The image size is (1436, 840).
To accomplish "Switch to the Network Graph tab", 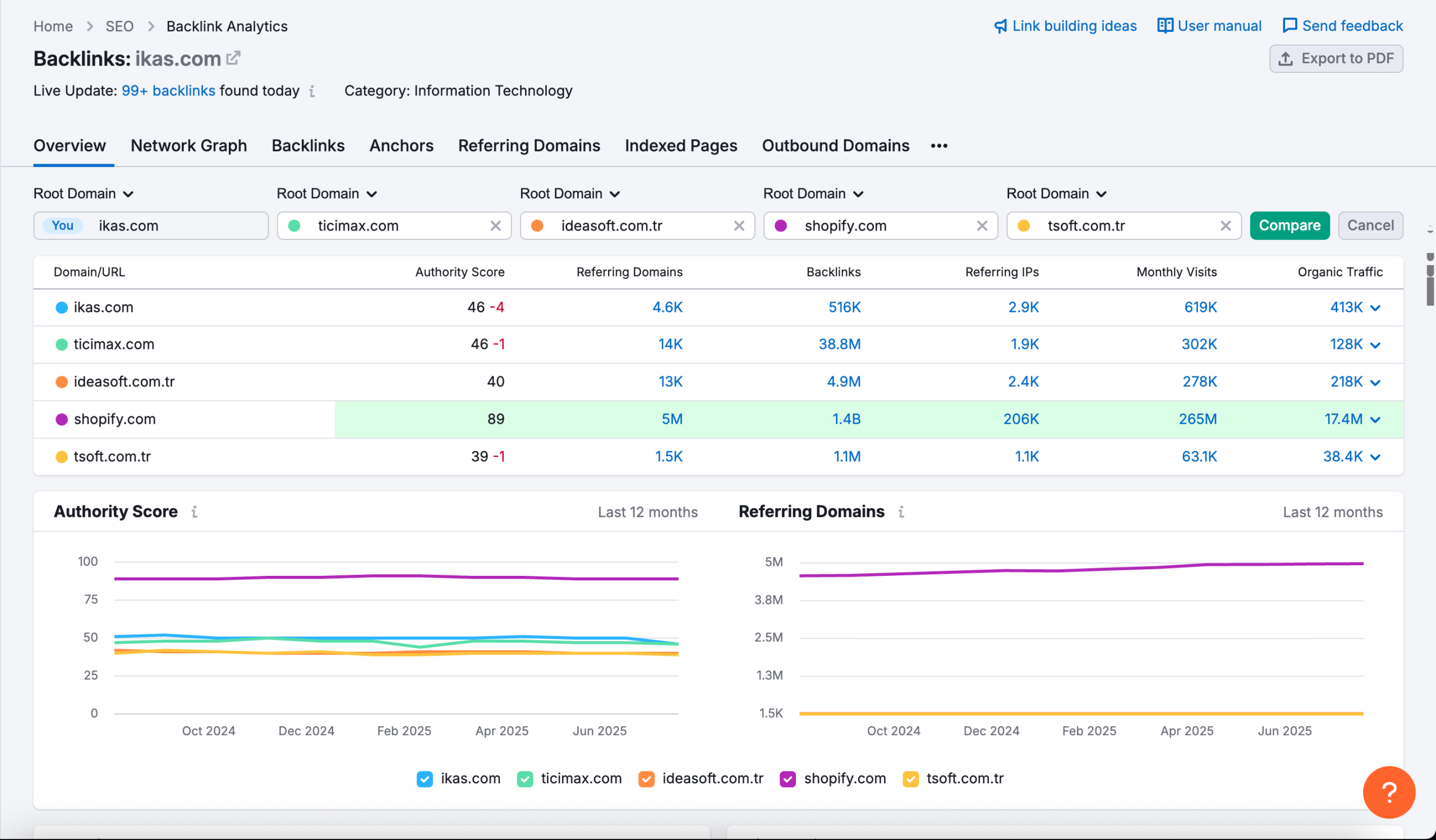I will point(188,146).
